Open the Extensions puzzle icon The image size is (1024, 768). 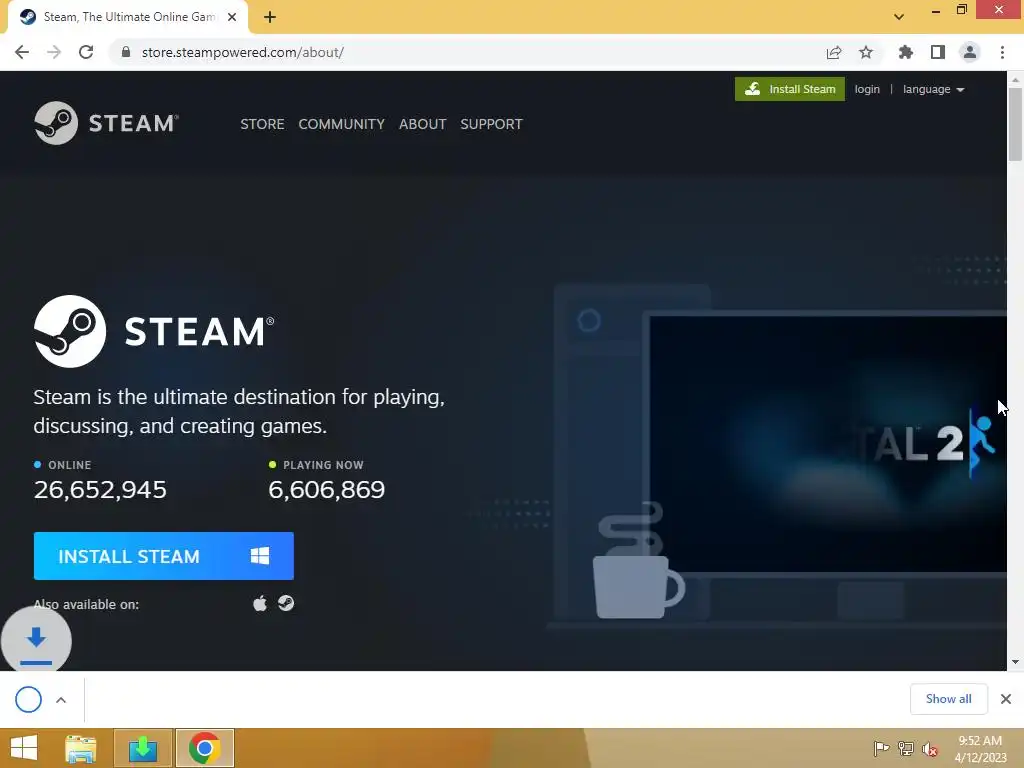click(905, 52)
